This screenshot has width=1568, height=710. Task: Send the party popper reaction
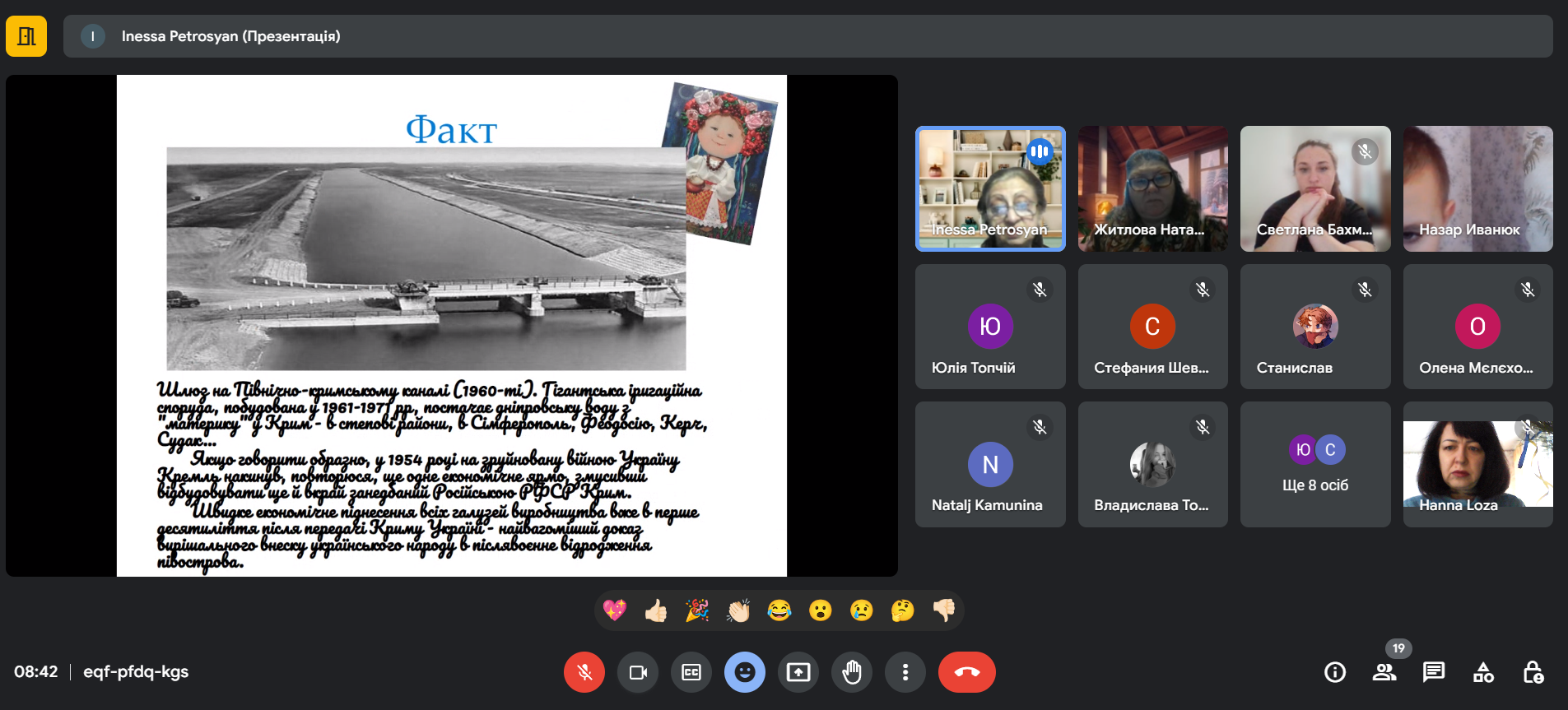tap(697, 610)
